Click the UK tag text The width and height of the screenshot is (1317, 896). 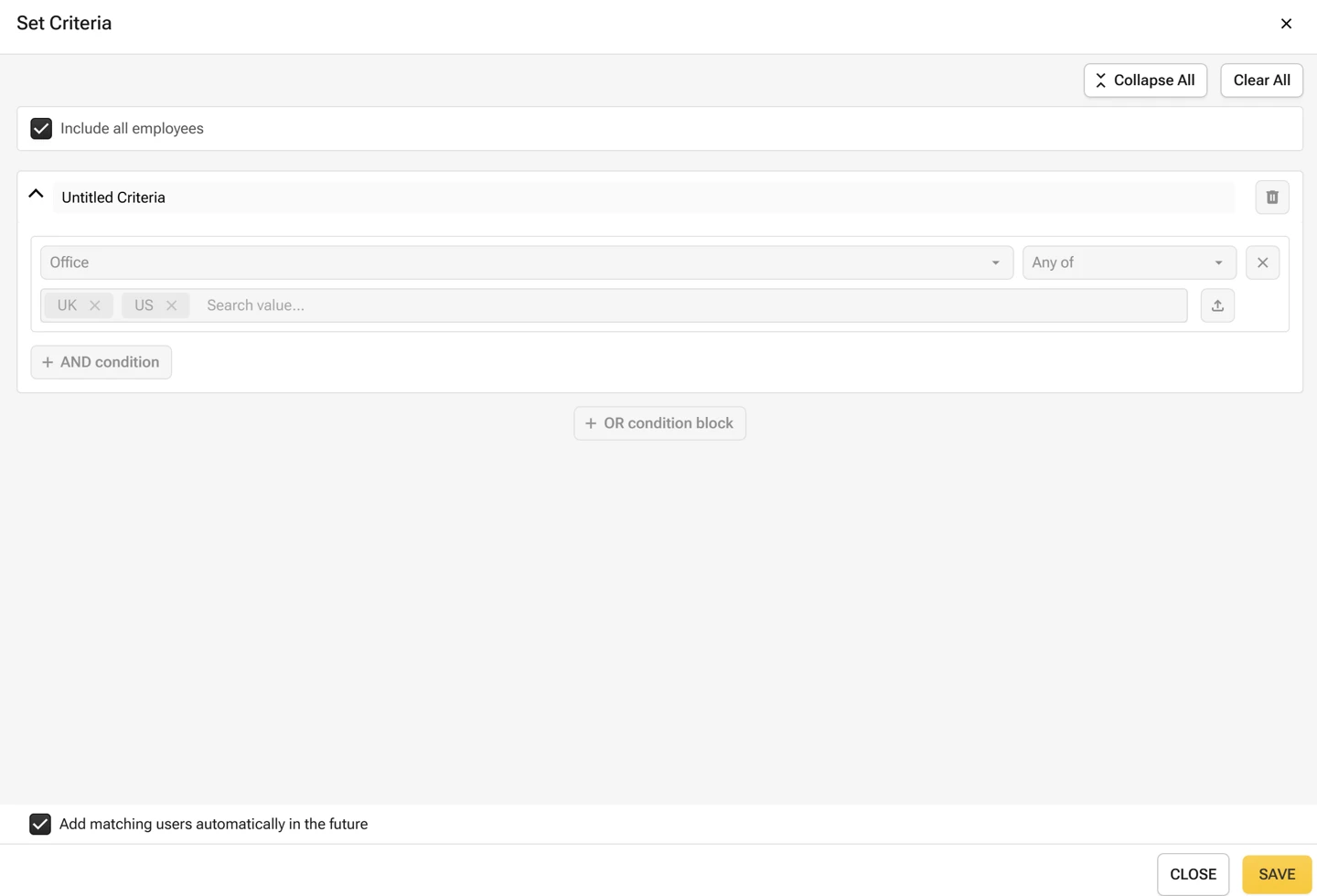pyautogui.click(x=67, y=305)
